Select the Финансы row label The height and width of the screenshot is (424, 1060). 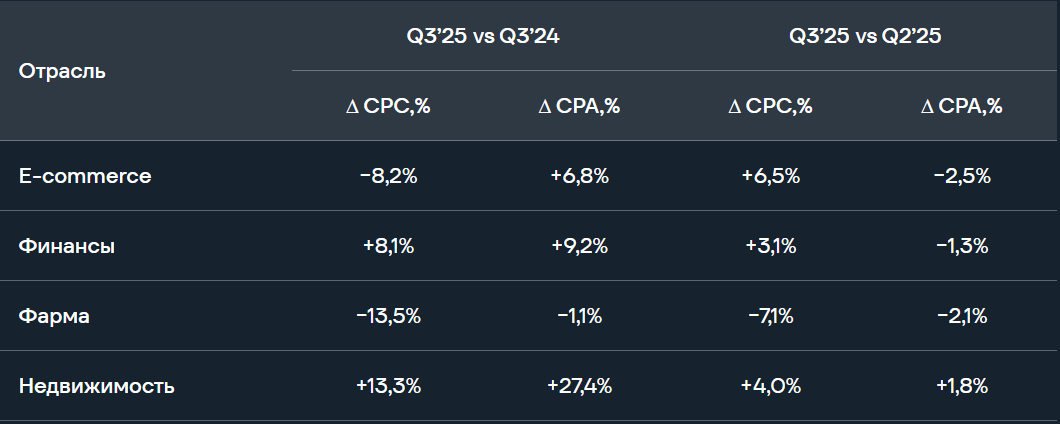click(66, 246)
